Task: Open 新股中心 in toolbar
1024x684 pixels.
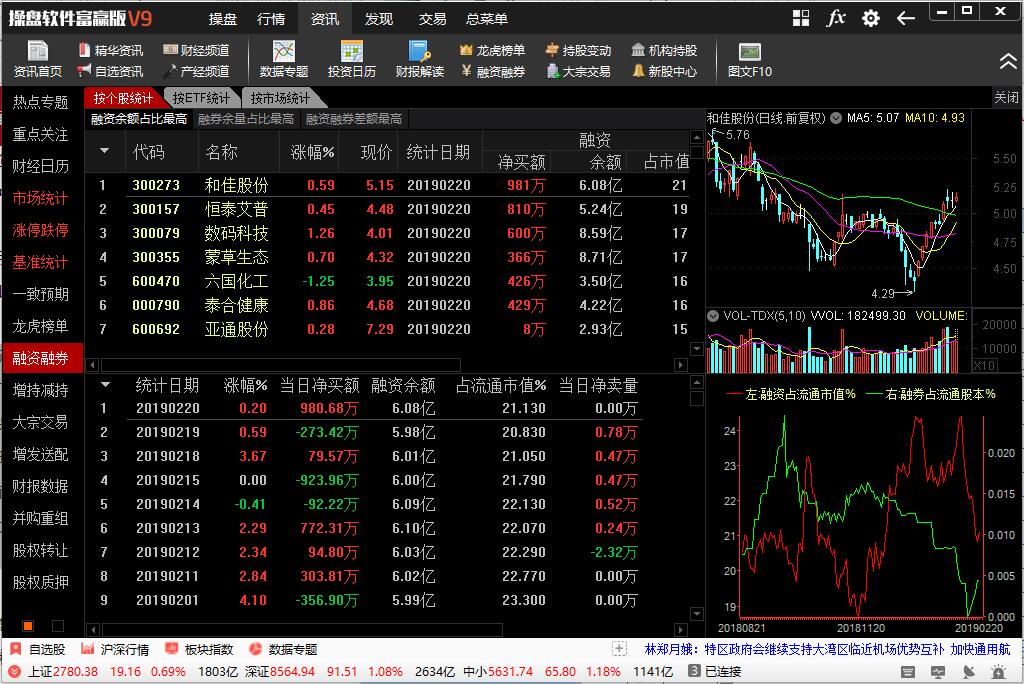Action: pyautogui.click(x=664, y=71)
